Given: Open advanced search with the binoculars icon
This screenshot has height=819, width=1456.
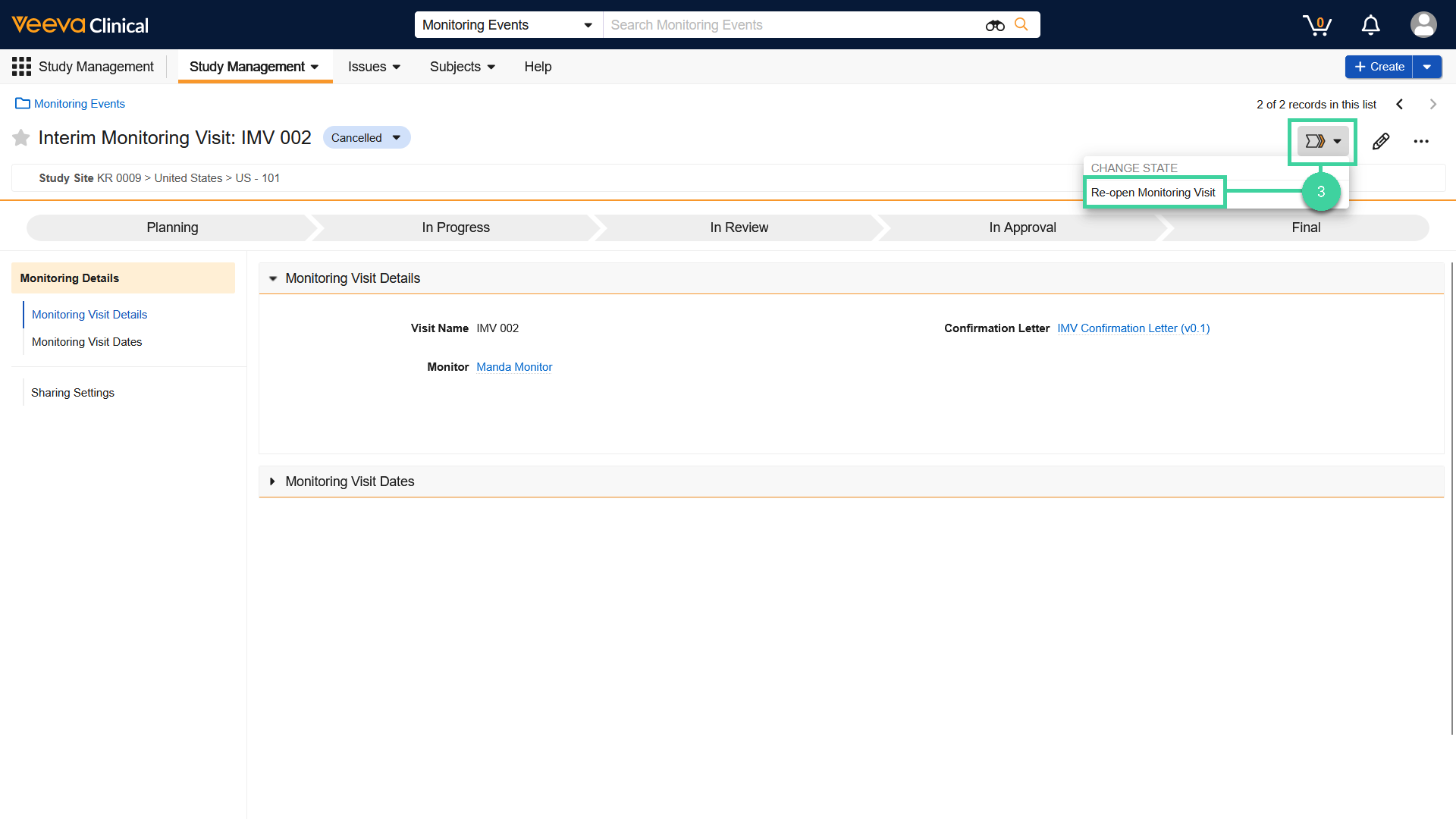Looking at the screenshot, I should point(994,25).
